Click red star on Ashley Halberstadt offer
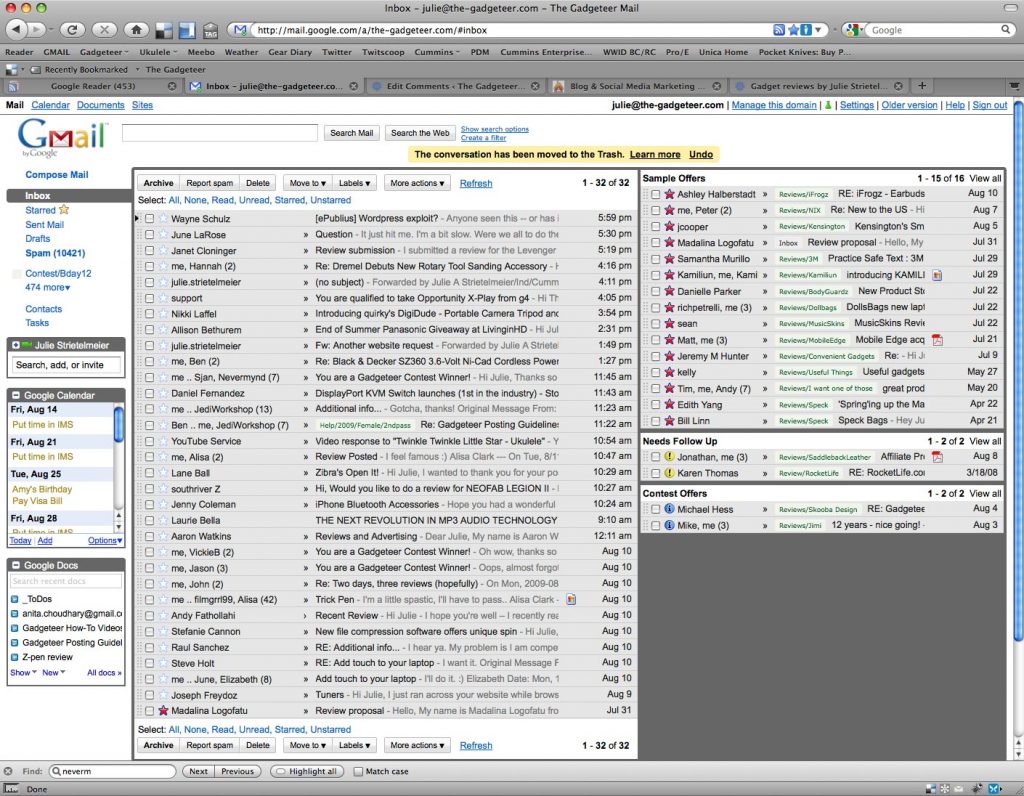This screenshot has width=1024, height=796. coord(669,194)
